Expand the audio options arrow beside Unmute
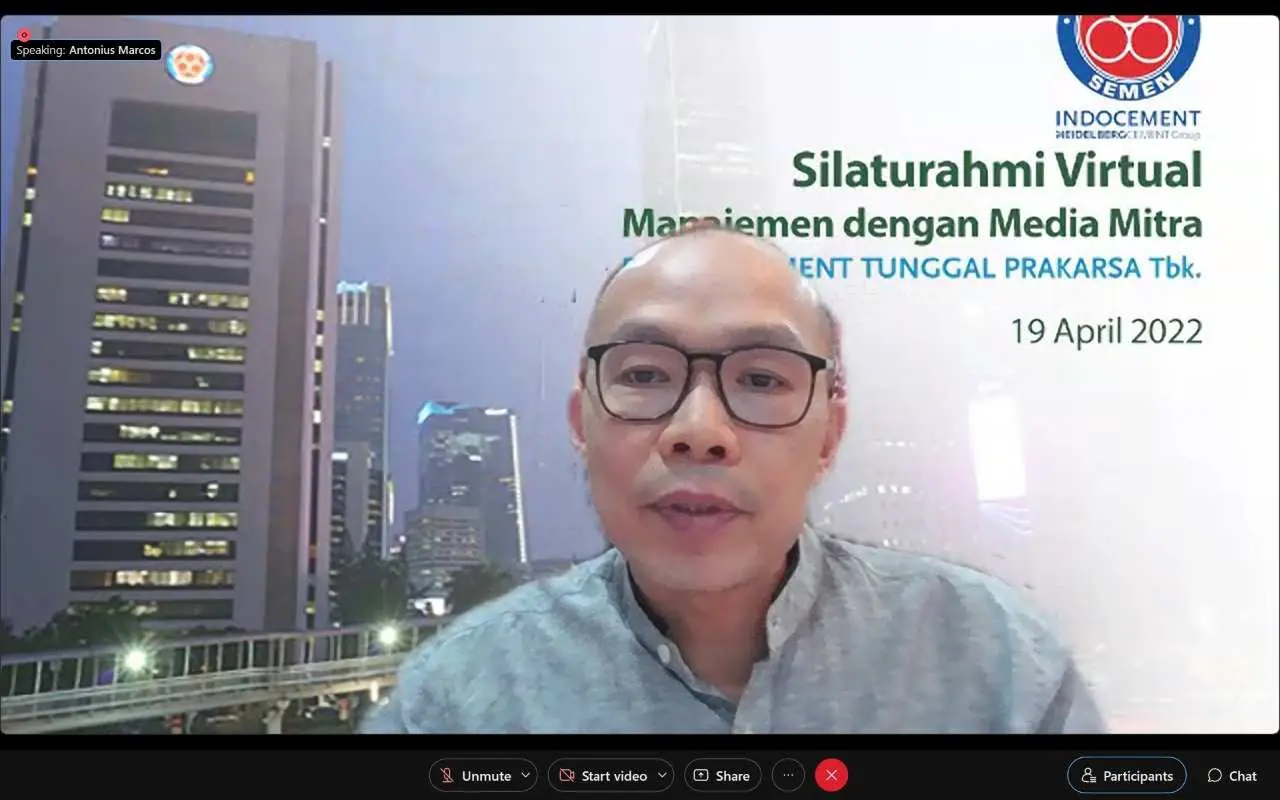The width and height of the screenshot is (1280, 800). [x=525, y=776]
